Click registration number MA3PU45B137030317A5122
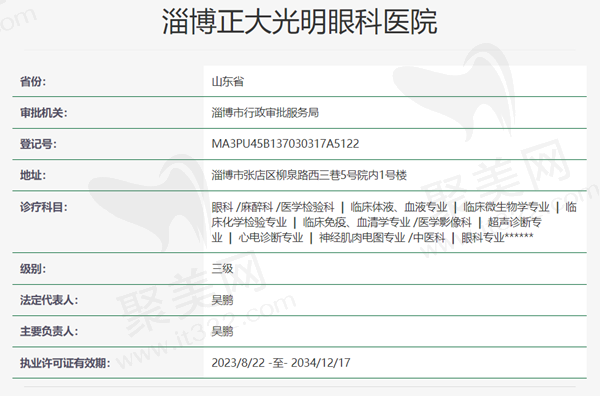 285,144
